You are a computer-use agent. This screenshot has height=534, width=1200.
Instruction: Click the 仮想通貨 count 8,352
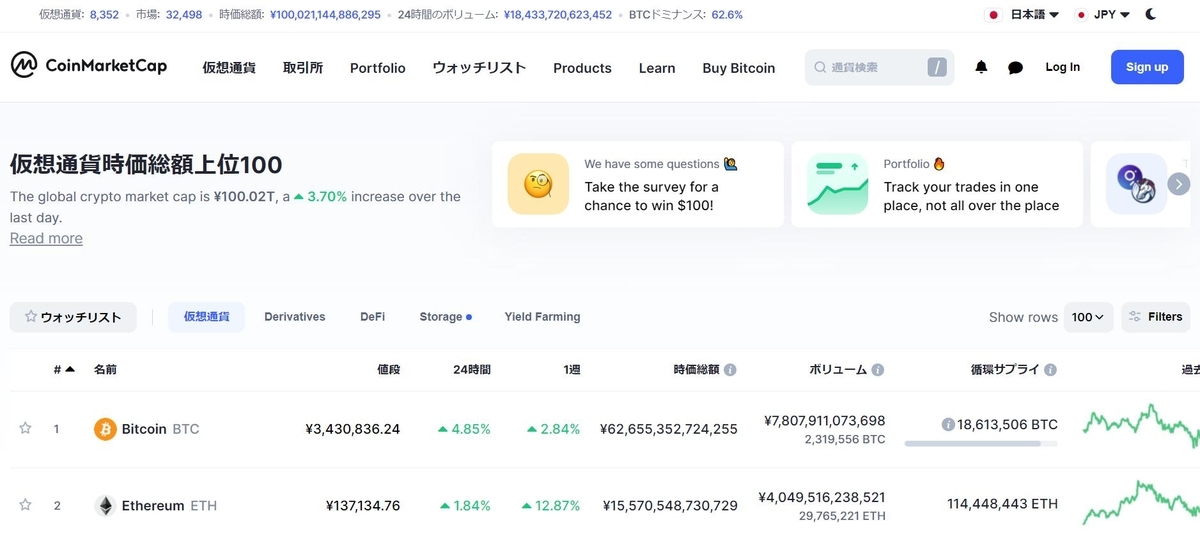pyautogui.click(x=104, y=15)
